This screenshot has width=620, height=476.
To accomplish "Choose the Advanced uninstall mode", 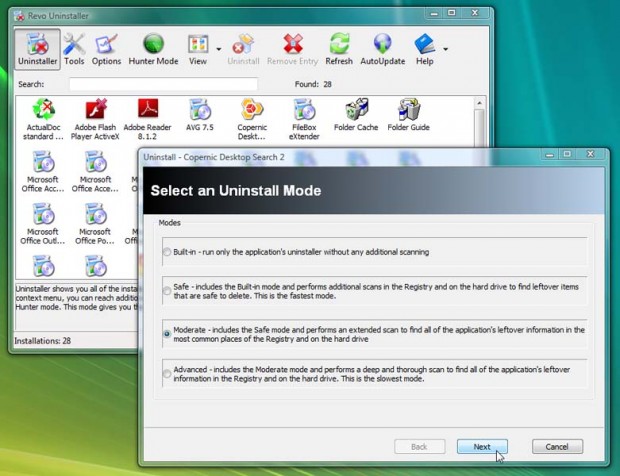I will pyautogui.click(x=167, y=374).
